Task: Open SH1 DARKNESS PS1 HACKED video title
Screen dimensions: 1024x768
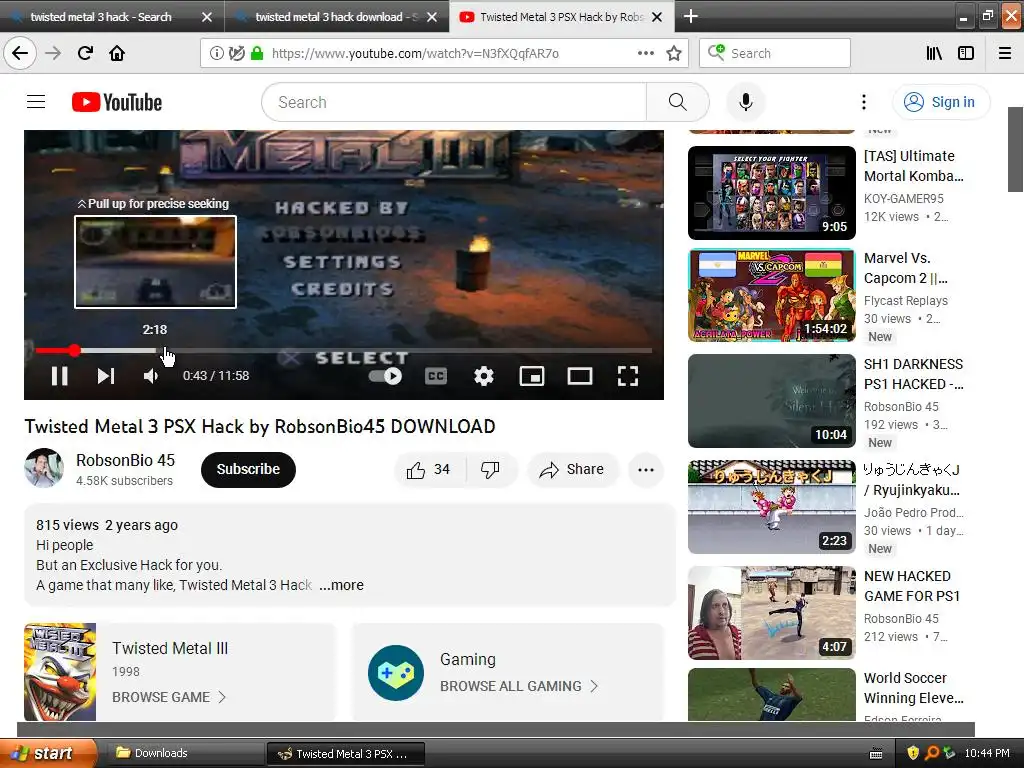Action: pyautogui.click(x=913, y=374)
